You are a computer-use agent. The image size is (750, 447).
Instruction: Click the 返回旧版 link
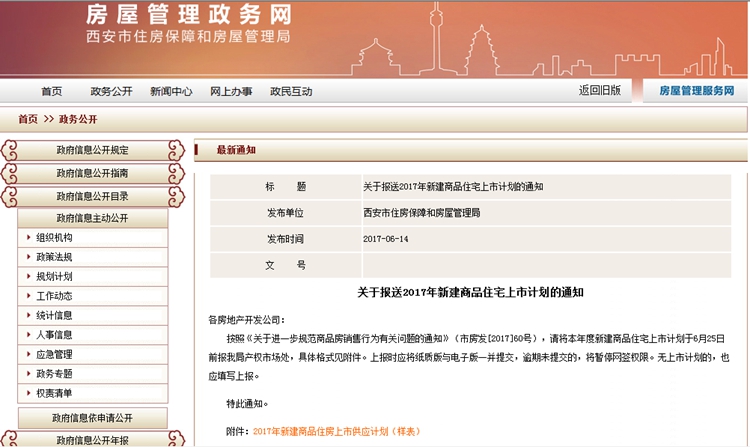pyautogui.click(x=600, y=90)
